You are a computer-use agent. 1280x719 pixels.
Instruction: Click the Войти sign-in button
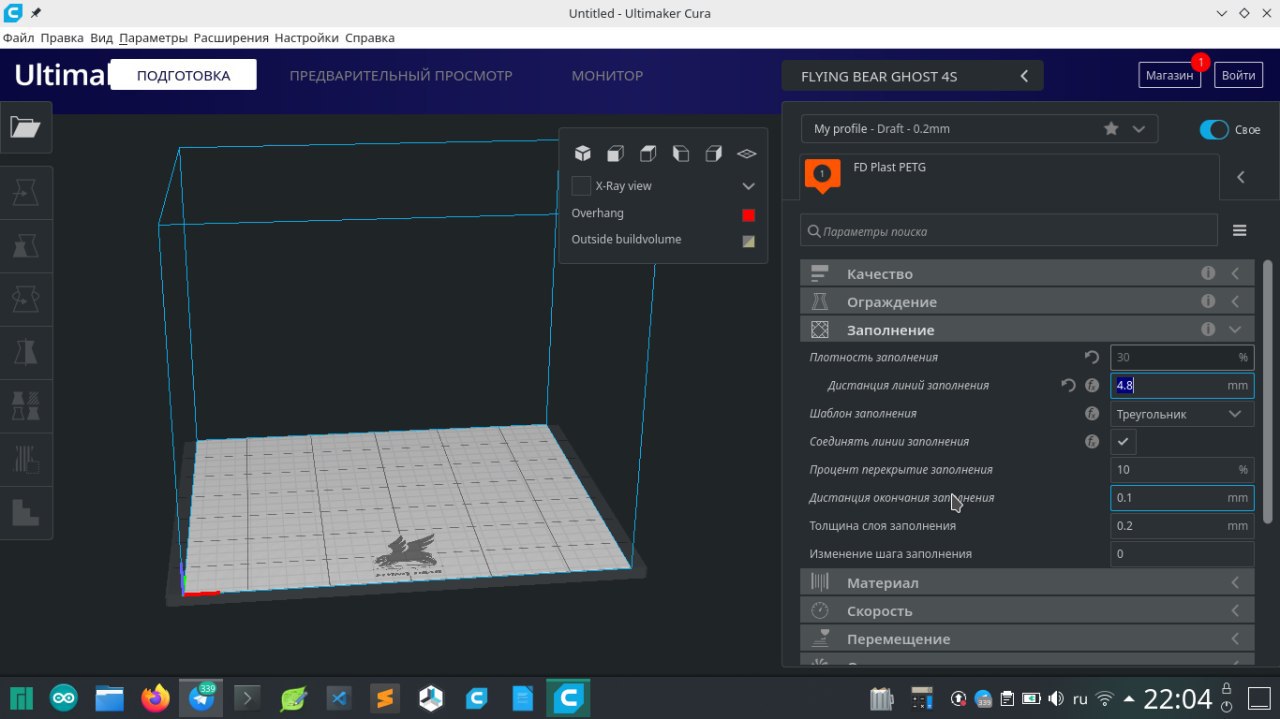[x=1238, y=75]
